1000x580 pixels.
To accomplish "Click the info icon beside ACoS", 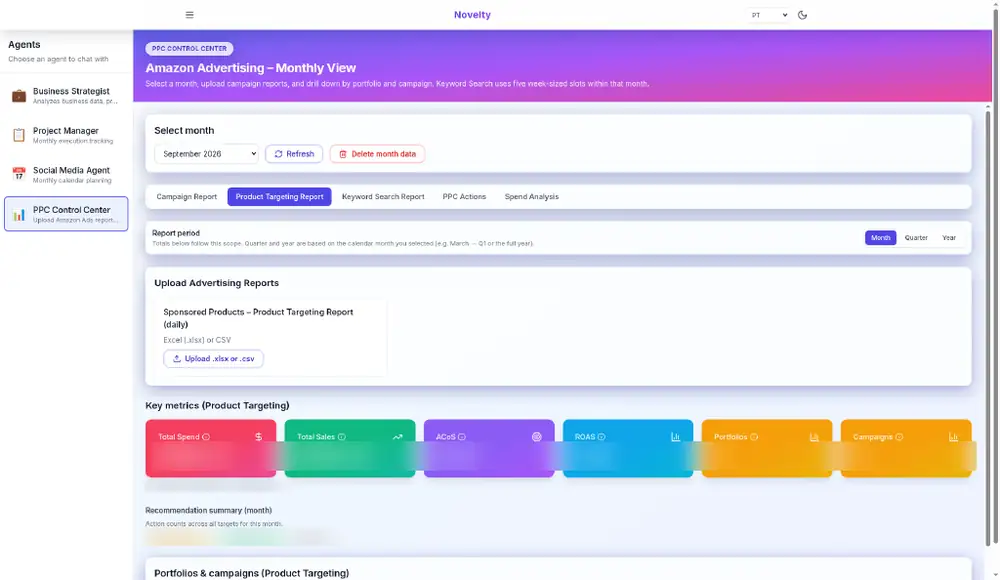I will [x=462, y=437].
